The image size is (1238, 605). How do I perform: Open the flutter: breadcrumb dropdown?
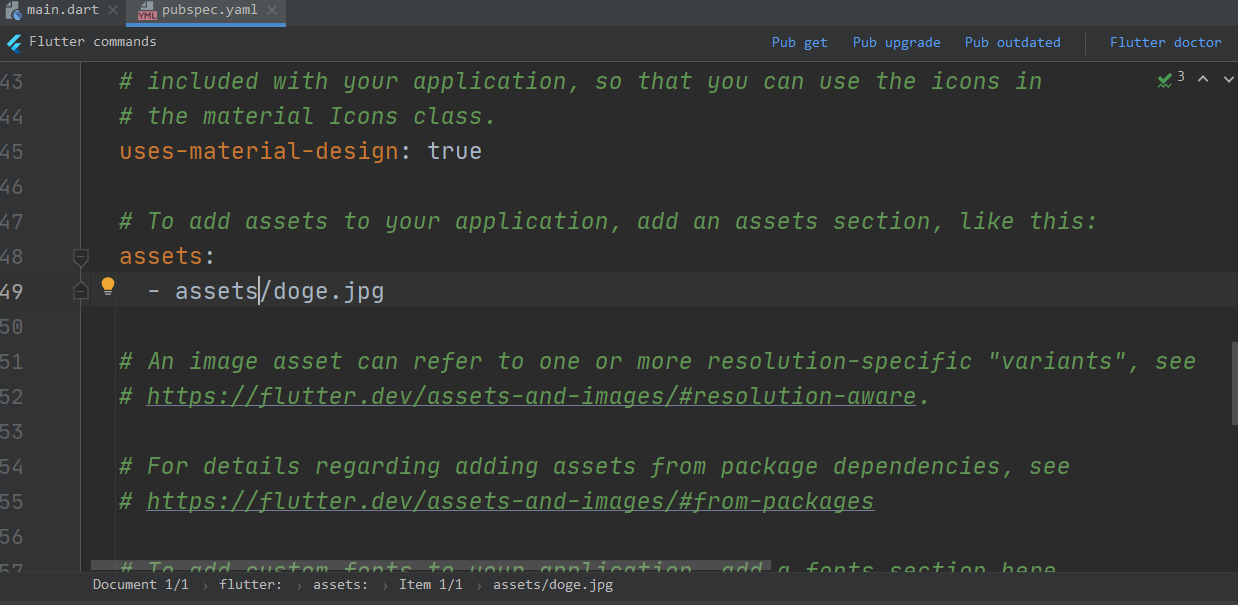tap(250, 584)
